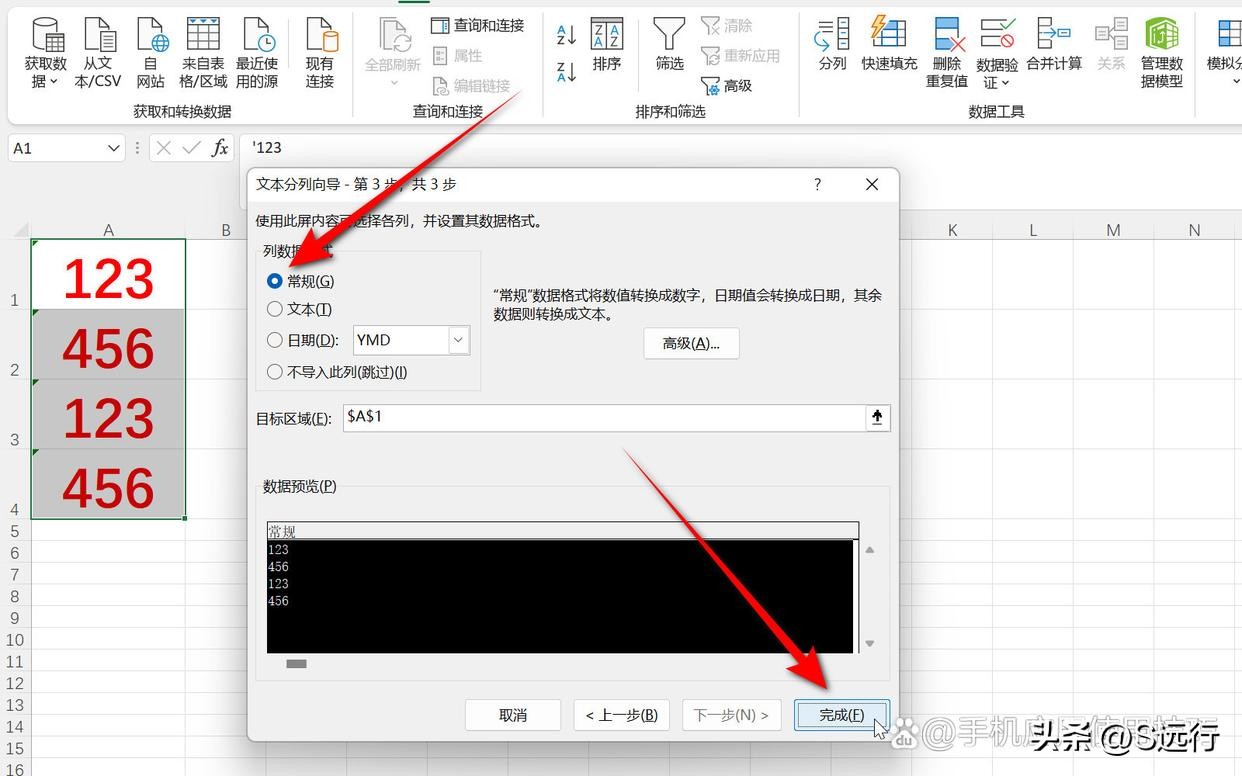The width and height of the screenshot is (1242, 776).
Task: Select column N header
Action: click(1194, 230)
